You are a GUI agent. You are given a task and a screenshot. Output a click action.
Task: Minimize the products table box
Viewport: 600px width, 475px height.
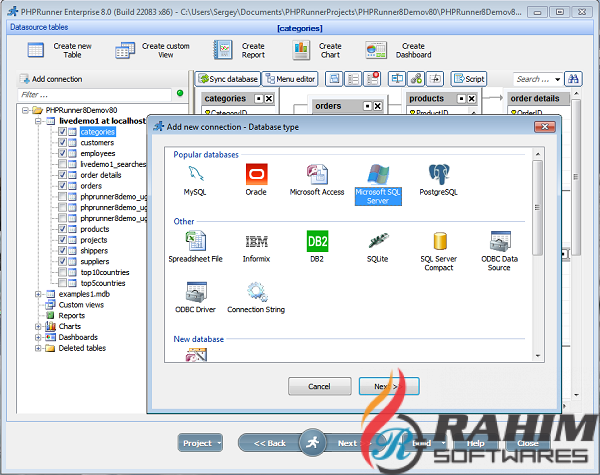(461, 99)
